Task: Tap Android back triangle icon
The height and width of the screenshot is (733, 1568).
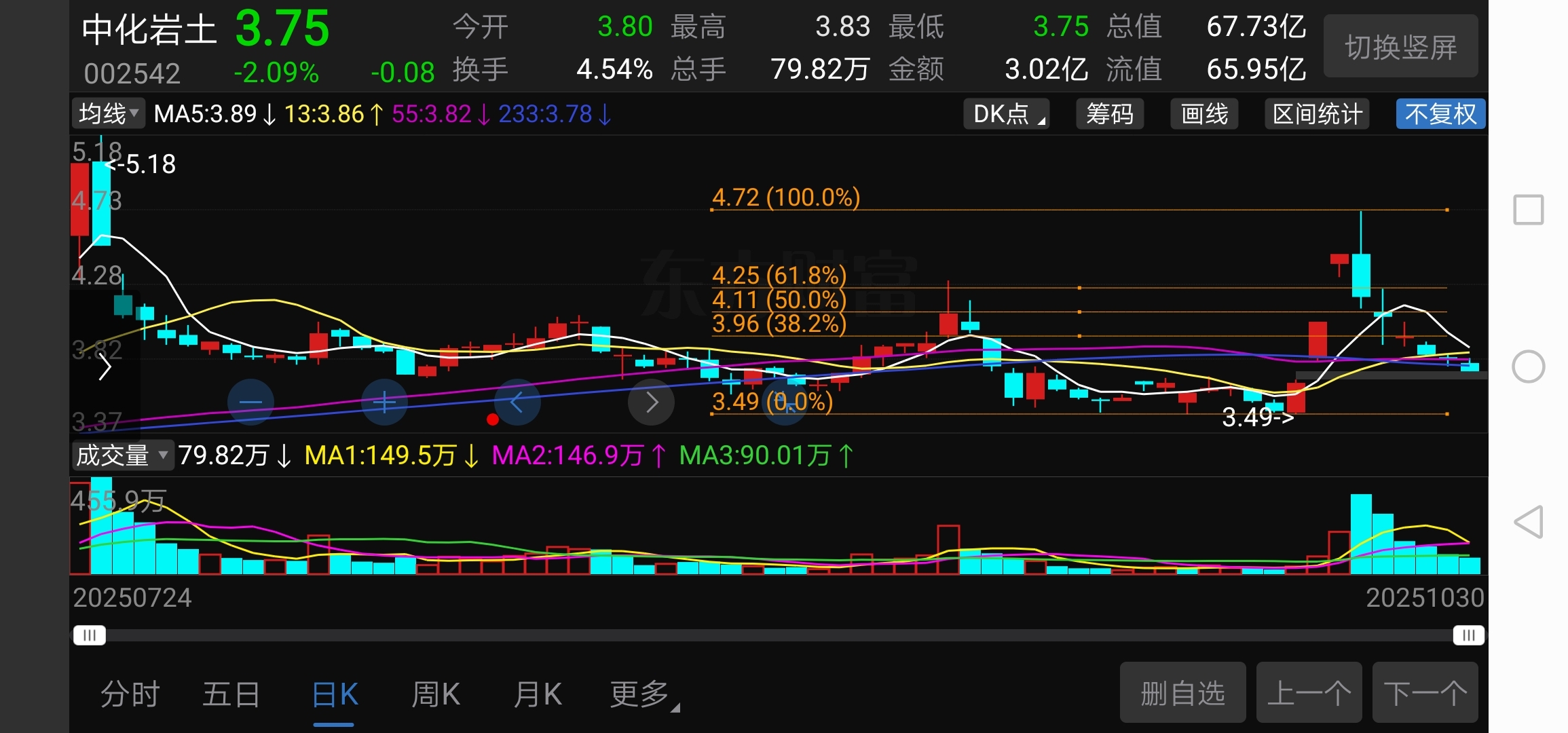Action: click(1529, 522)
